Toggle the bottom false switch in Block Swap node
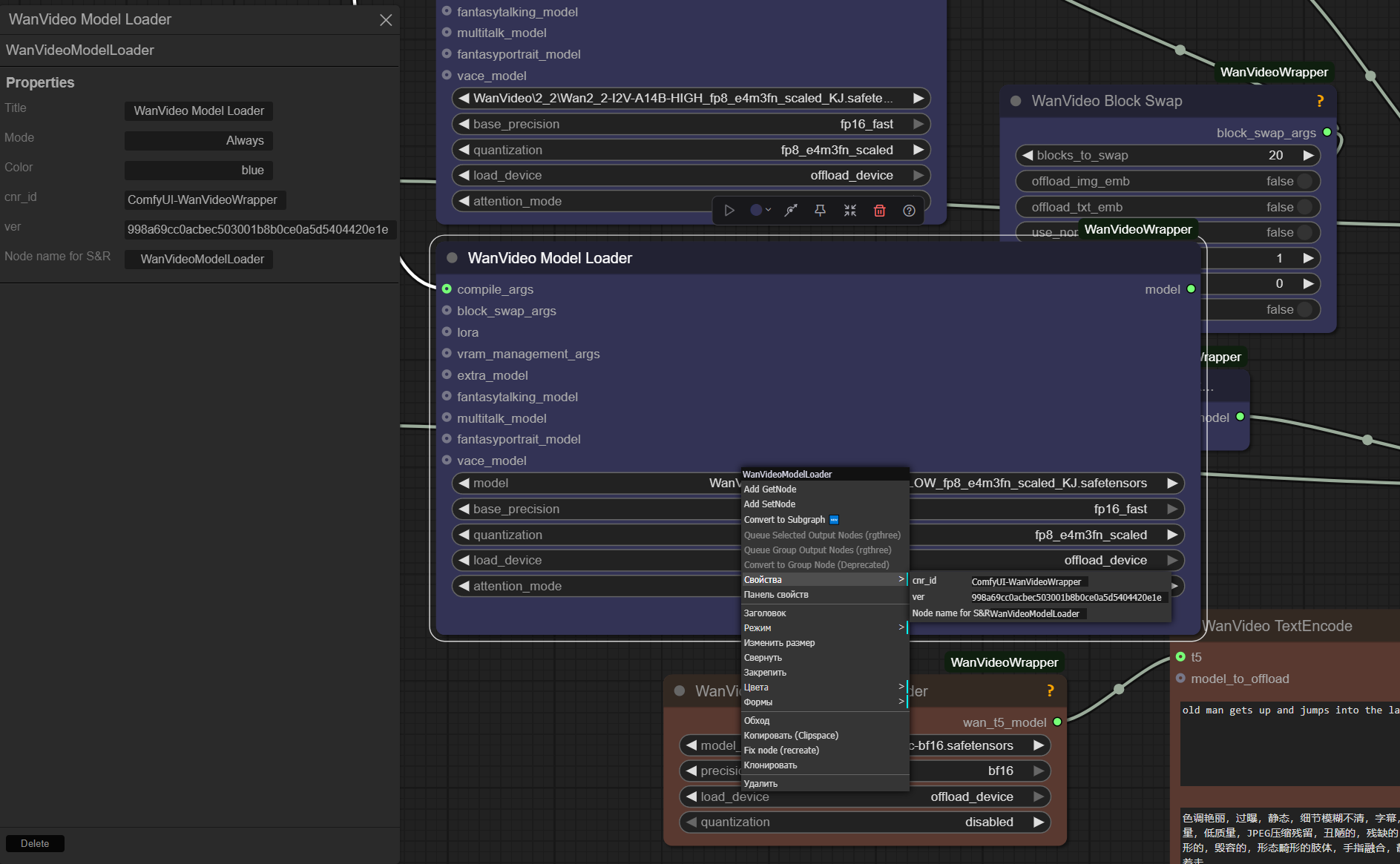 pos(1304,309)
